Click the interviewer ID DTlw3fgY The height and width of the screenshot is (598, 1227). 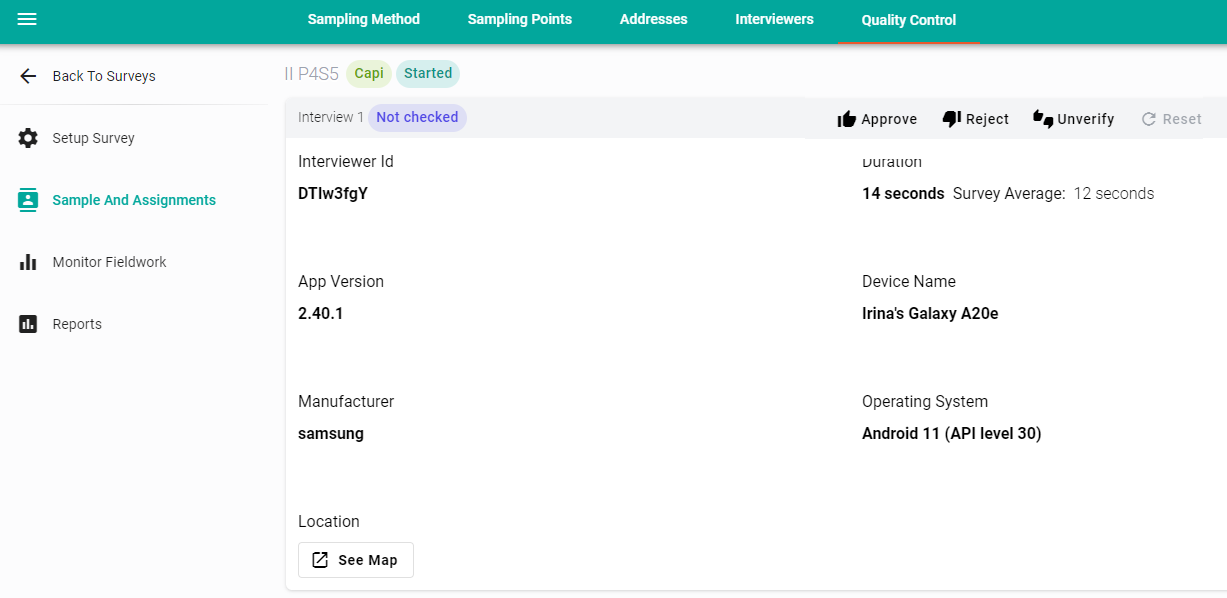pyautogui.click(x=333, y=193)
